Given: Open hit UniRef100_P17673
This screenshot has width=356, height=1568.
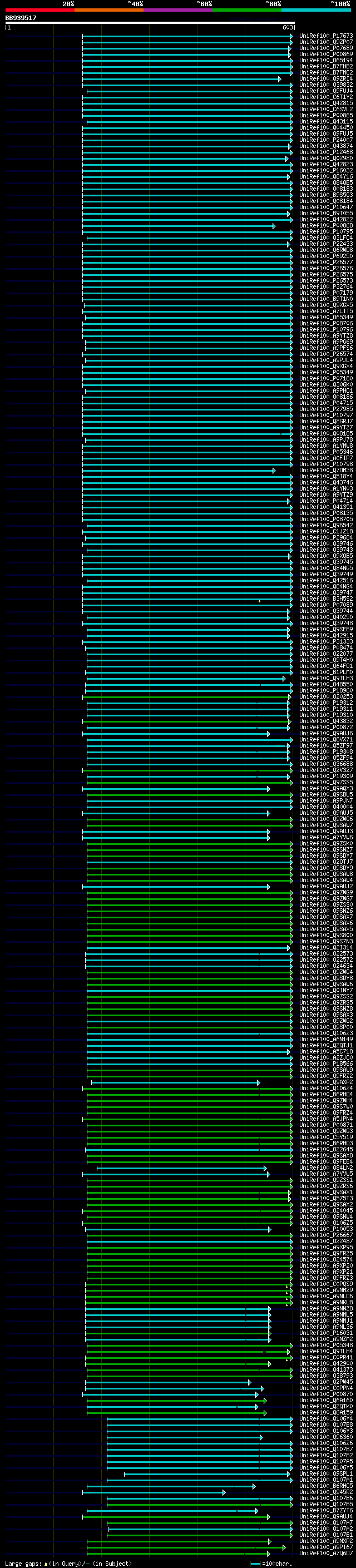Looking at the screenshot, I should pos(326,36).
